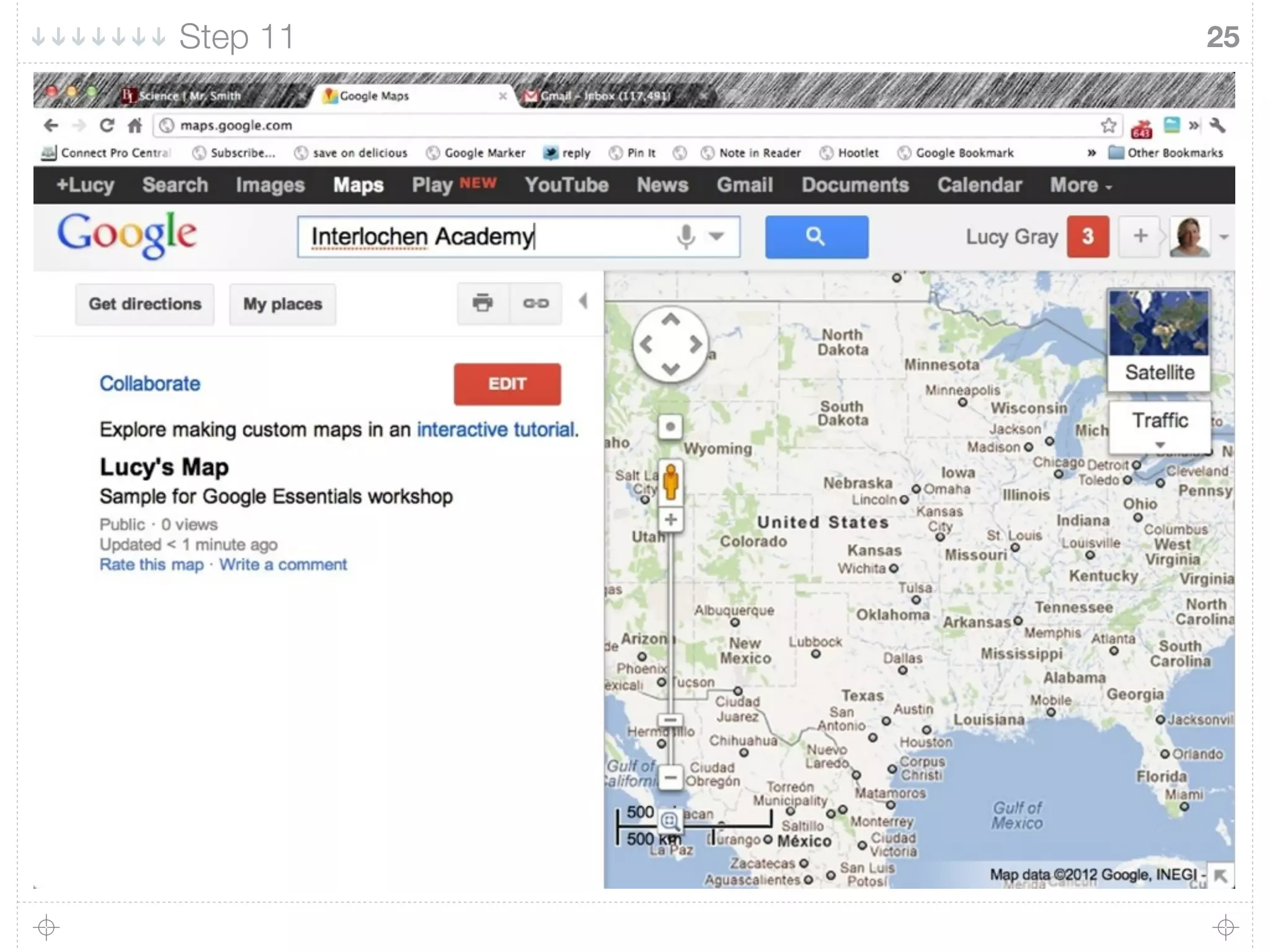Click the blue magnifier search button
The width and height of the screenshot is (1270, 952).
[816, 237]
